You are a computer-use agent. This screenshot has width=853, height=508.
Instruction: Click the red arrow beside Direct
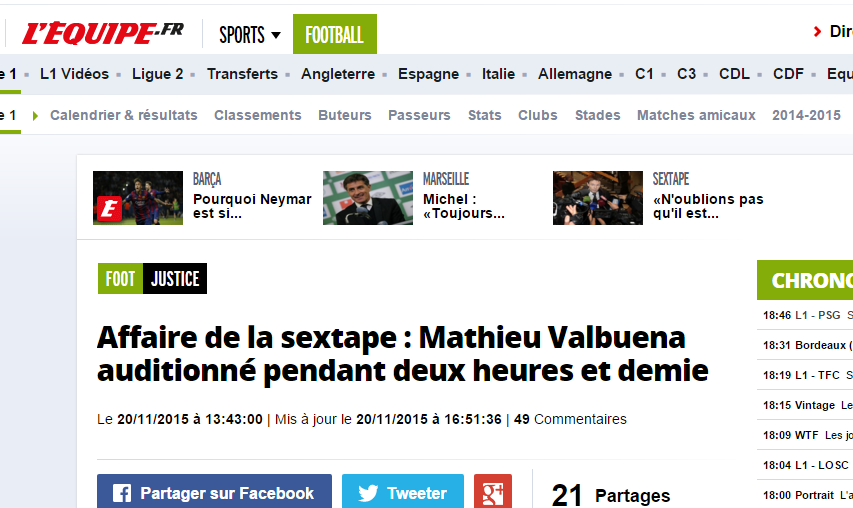coord(817,32)
